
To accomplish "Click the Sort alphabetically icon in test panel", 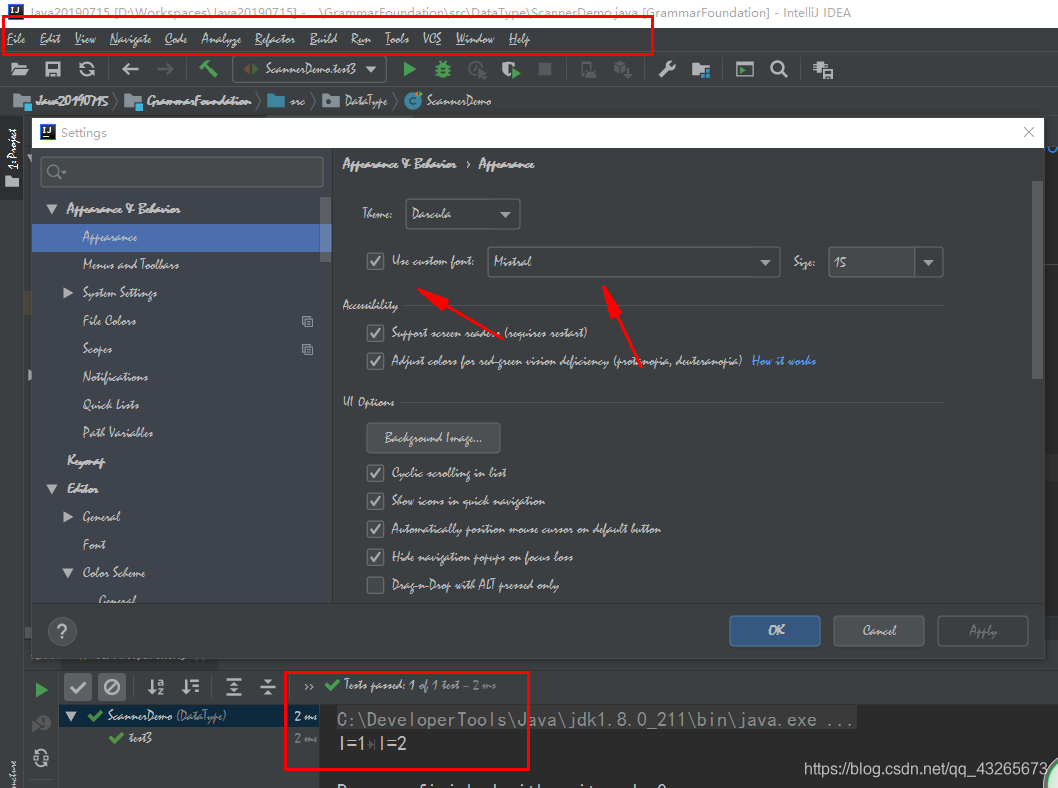I will 156,687.
